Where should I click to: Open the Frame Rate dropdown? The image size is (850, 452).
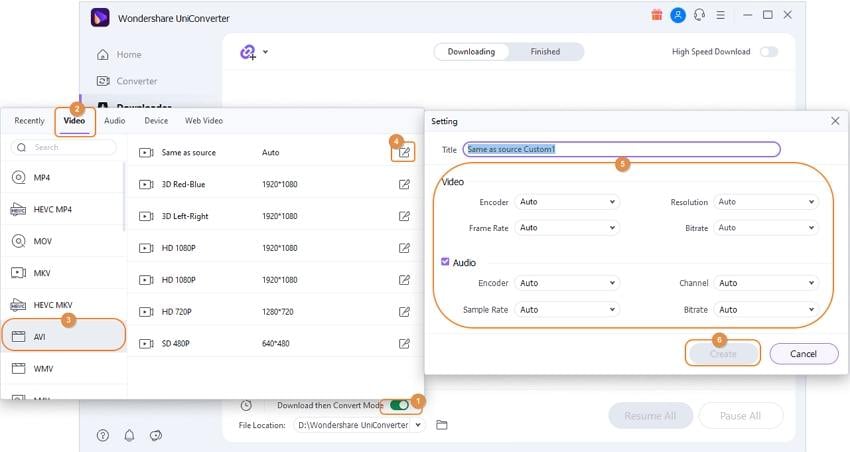click(x=567, y=228)
